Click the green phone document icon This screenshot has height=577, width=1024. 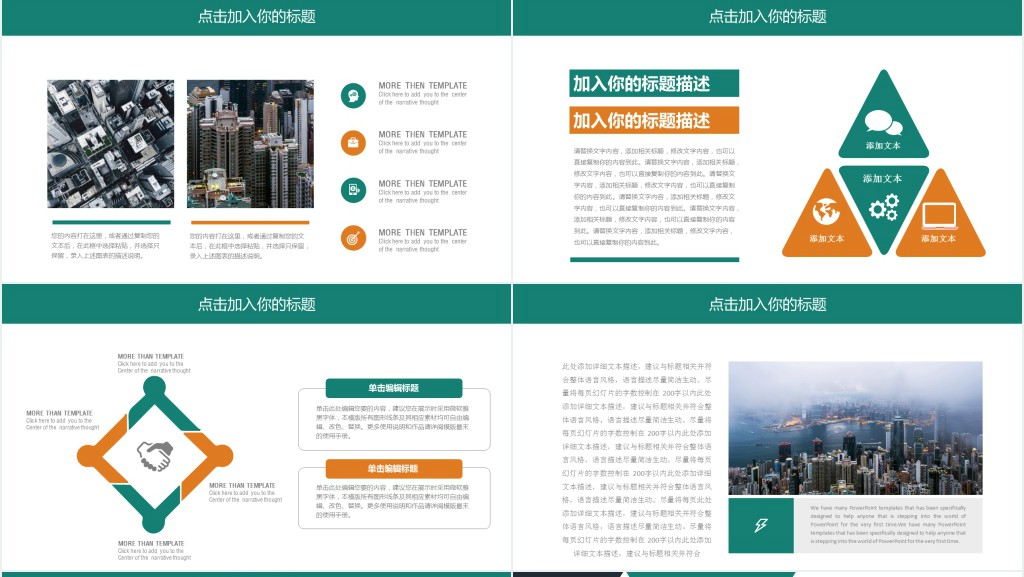[x=353, y=190]
